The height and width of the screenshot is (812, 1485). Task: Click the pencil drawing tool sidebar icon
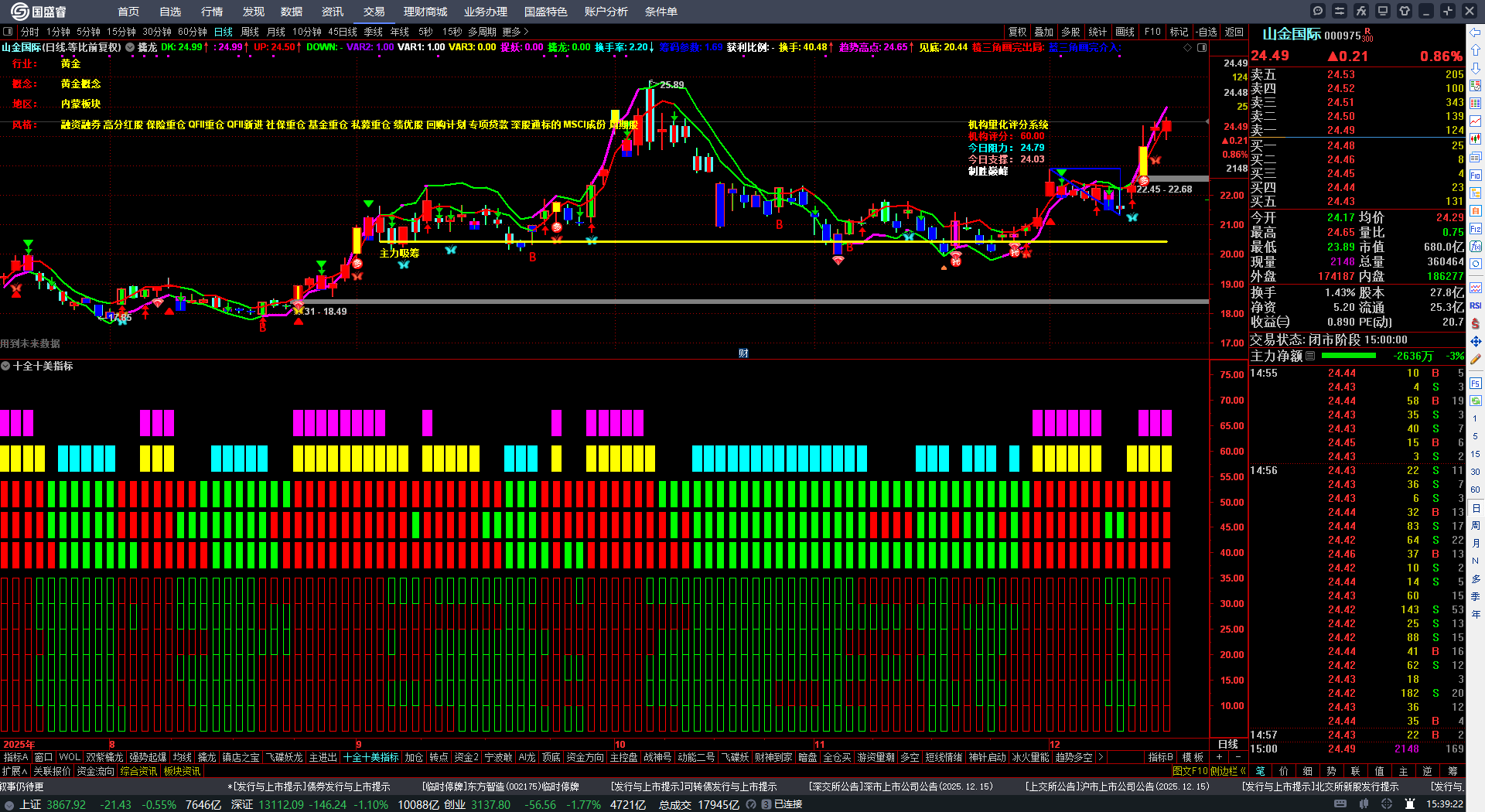(1476, 359)
